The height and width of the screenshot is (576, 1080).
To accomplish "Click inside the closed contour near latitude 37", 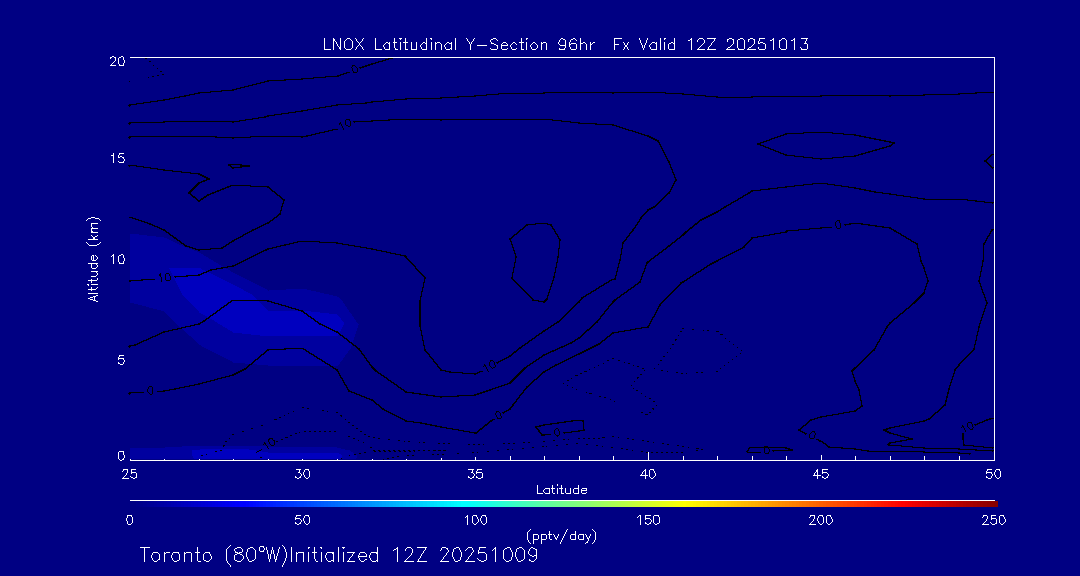I will click(534, 260).
